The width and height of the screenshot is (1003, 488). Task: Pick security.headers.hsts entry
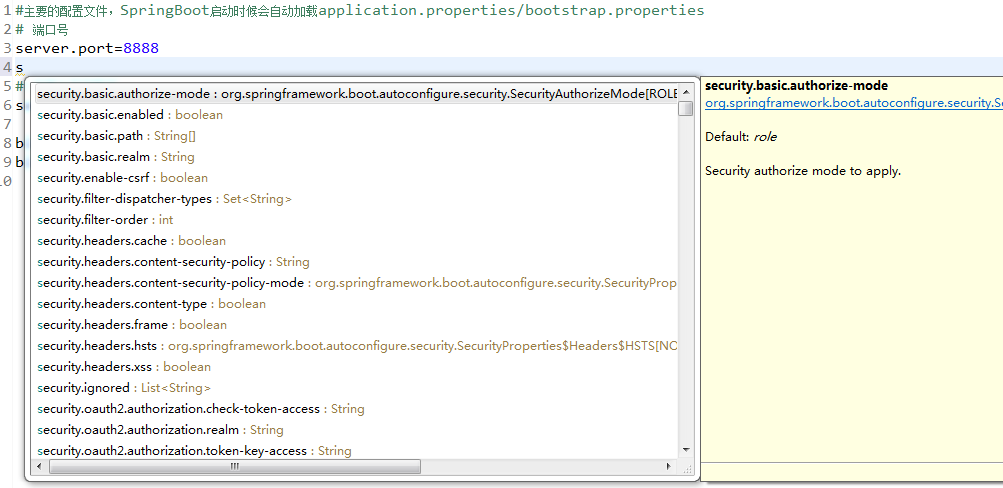click(356, 346)
